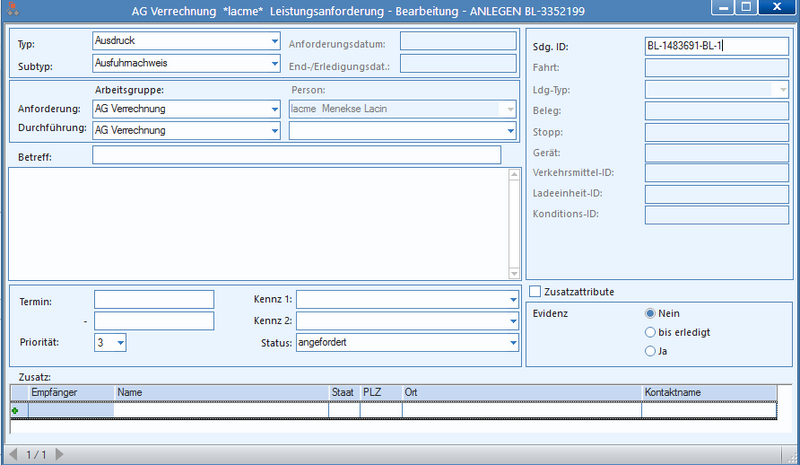
Task: Click the Betreff input field
Action: tap(296, 155)
